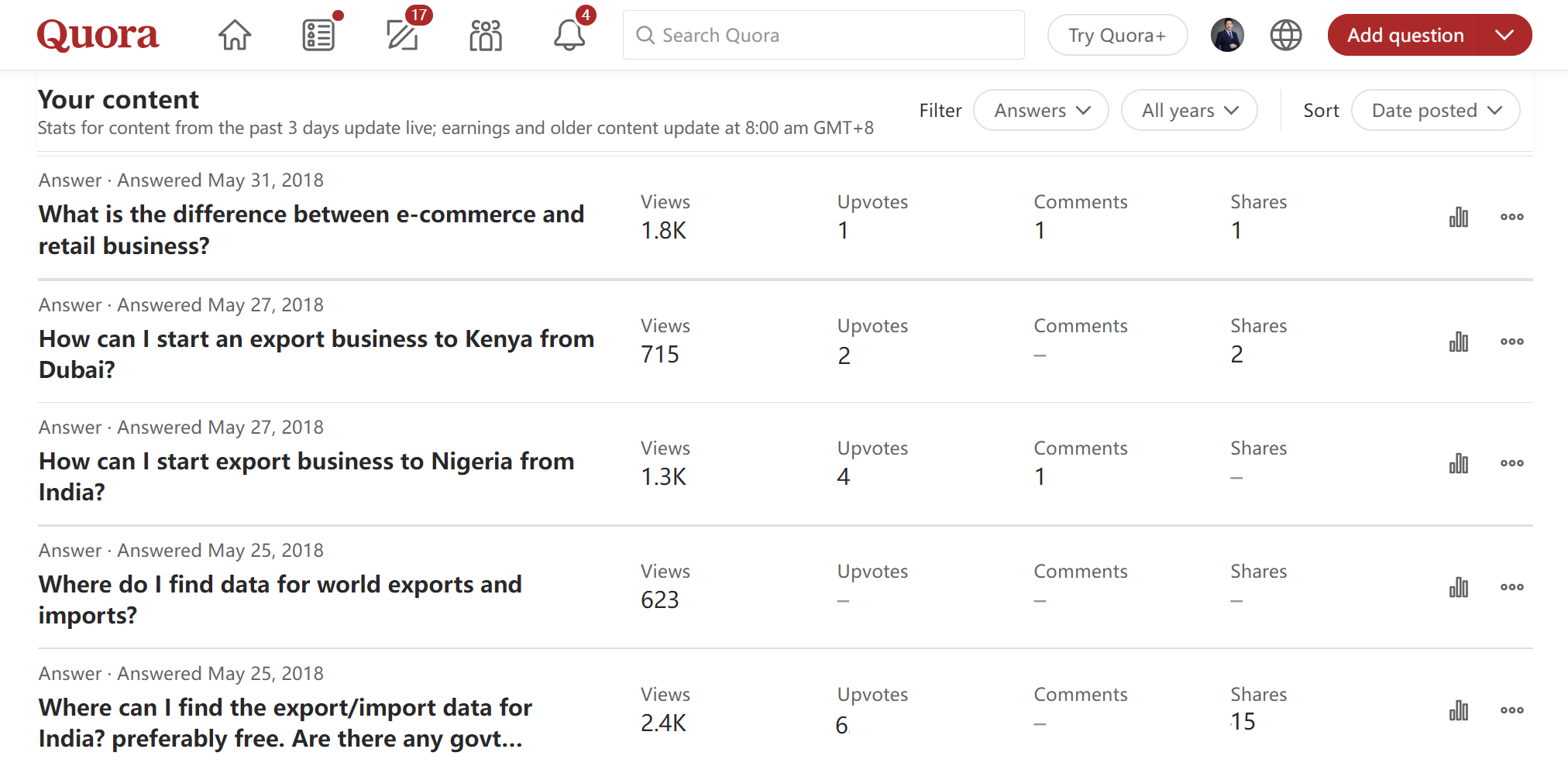Open Answer pencil icon with 17 badge
1568x766 pixels.
(403, 35)
